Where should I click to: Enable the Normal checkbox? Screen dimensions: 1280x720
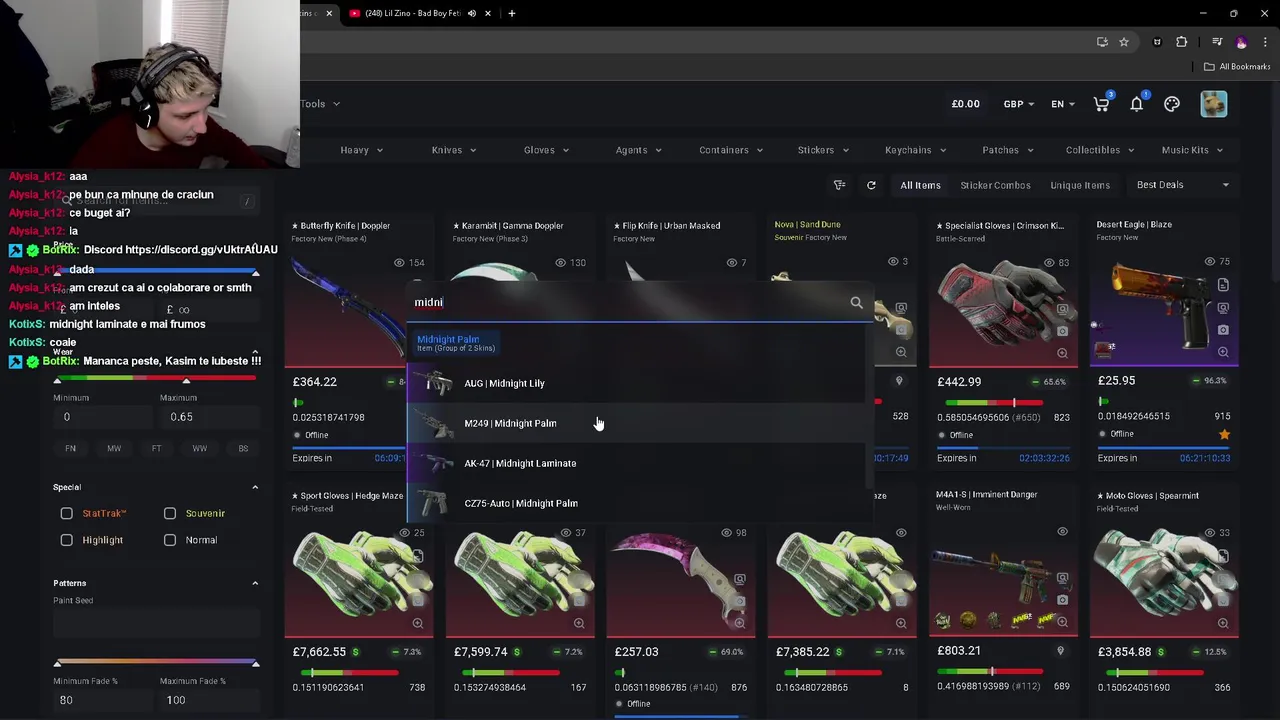coord(170,540)
